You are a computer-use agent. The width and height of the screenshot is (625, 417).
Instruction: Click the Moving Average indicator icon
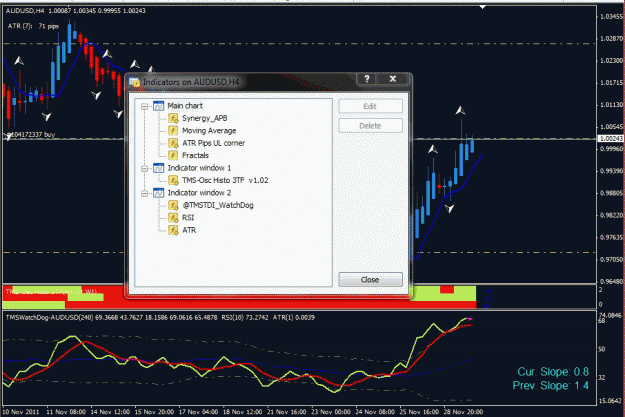(173, 131)
